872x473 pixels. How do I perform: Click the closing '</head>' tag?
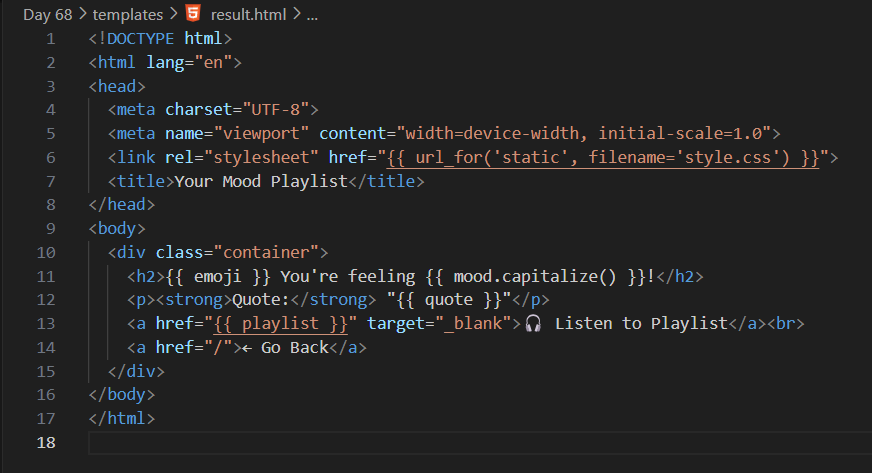tap(122, 205)
